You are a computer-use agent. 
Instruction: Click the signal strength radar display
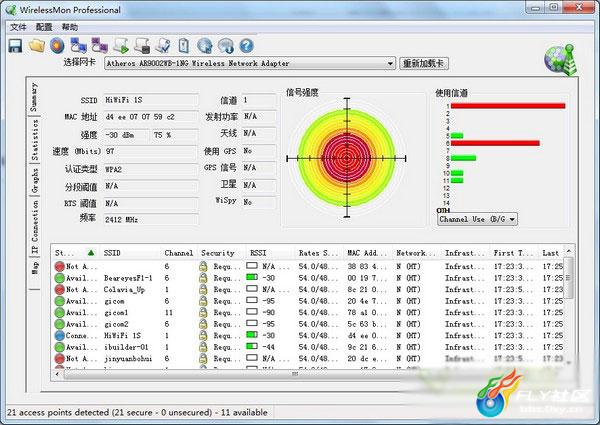(346, 158)
